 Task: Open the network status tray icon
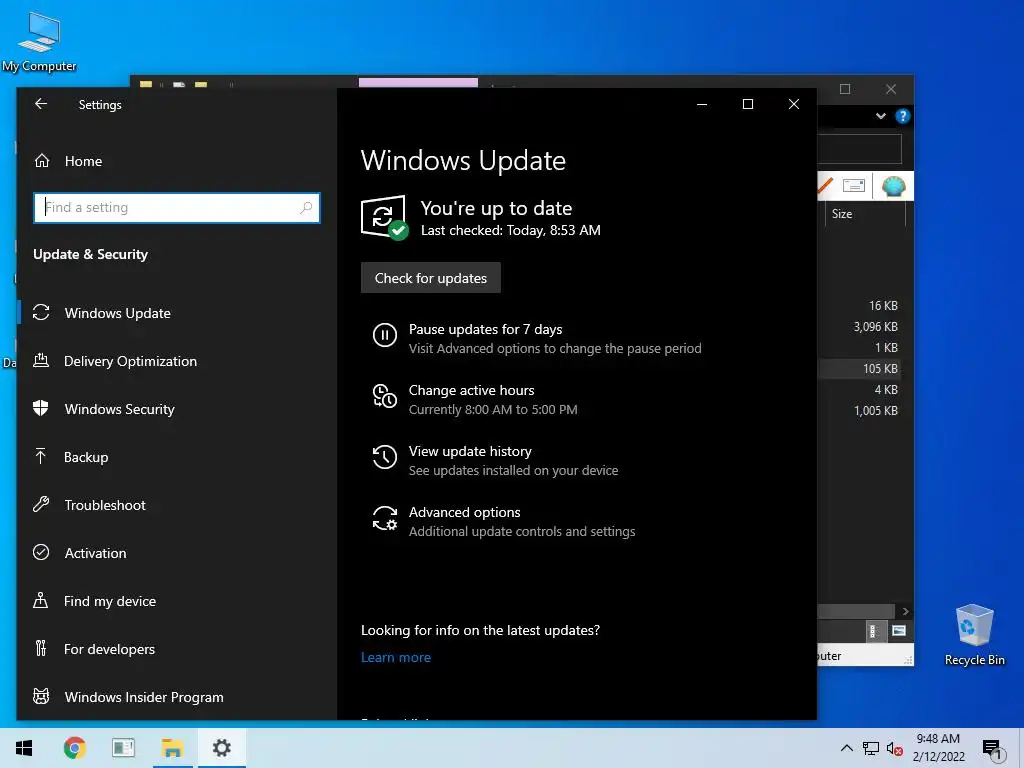click(x=871, y=748)
